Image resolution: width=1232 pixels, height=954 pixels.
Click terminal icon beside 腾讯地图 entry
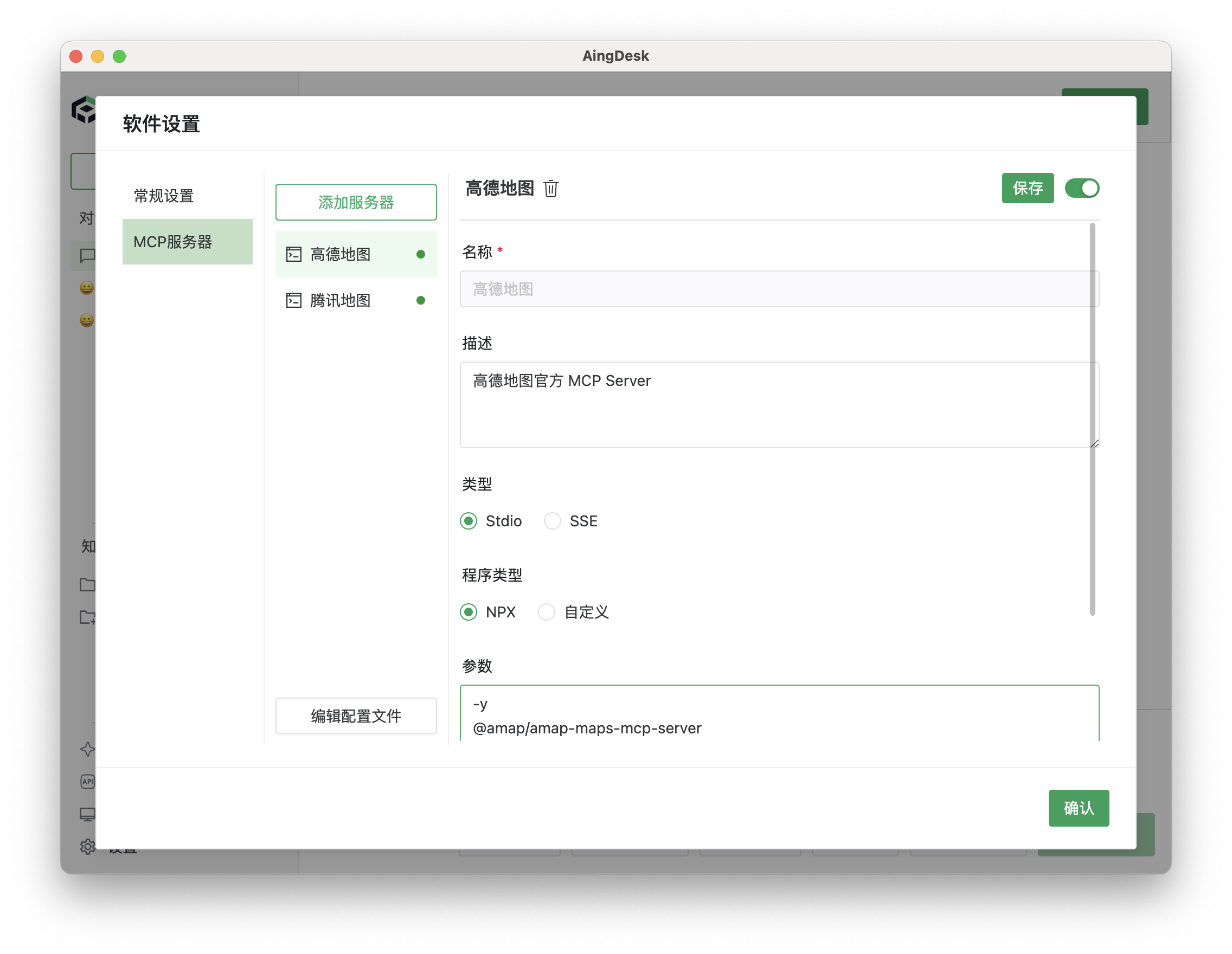tap(293, 300)
